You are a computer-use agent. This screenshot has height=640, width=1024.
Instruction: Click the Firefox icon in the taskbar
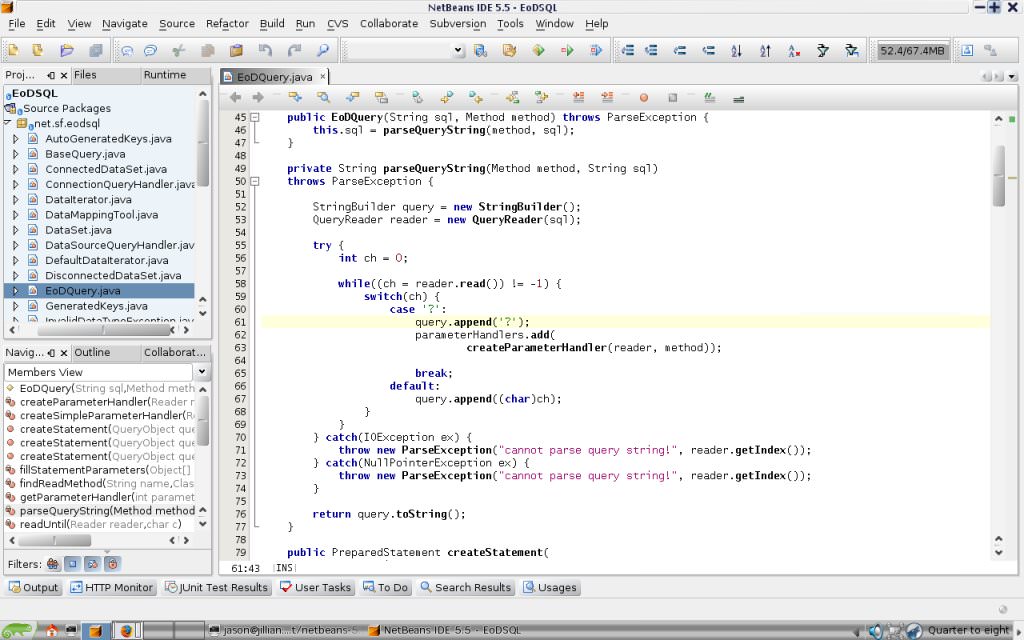[126, 631]
